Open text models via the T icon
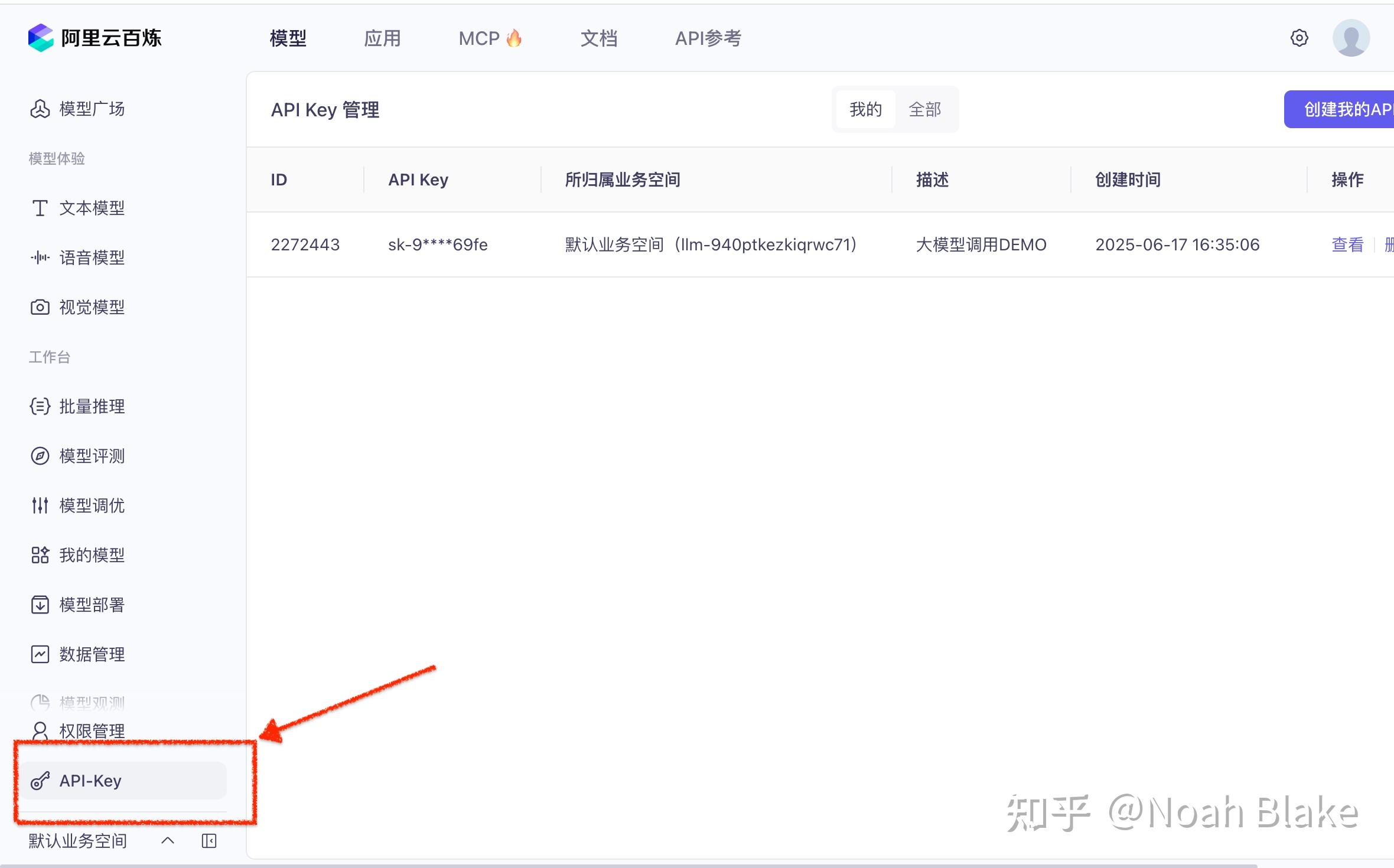1394x868 pixels. pyautogui.click(x=40, y=208)
